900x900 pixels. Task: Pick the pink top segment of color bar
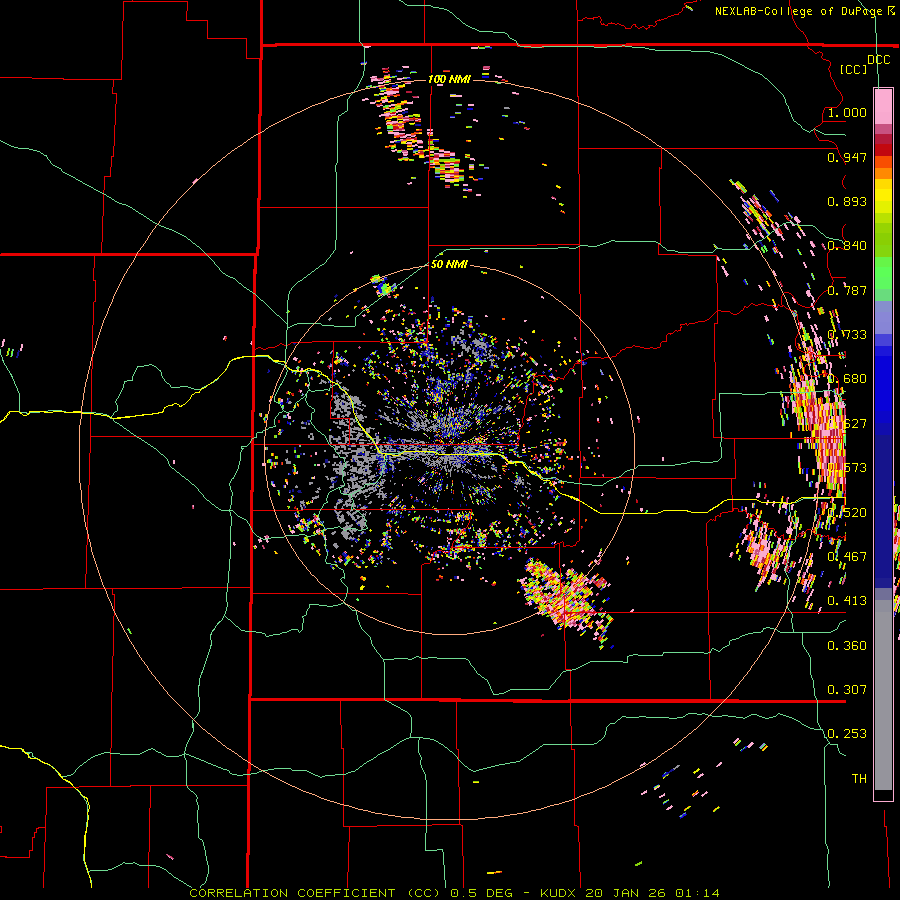point(883,106)
